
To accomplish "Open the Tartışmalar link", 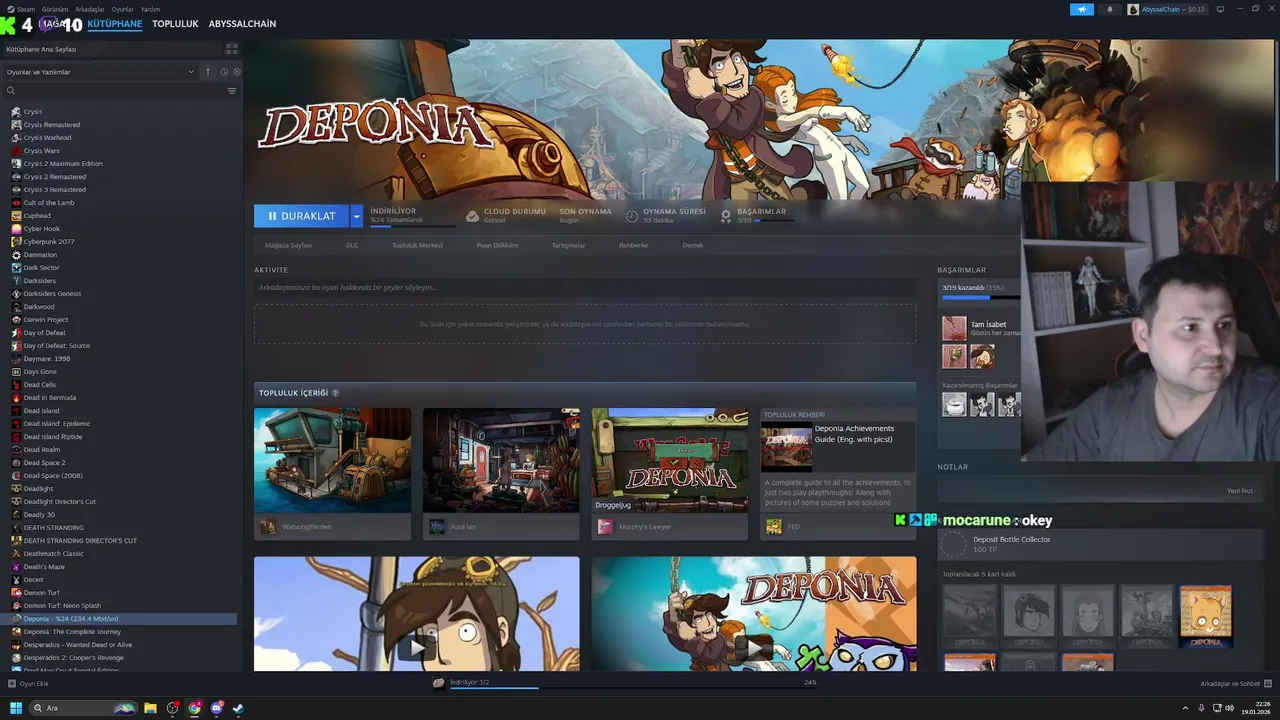I will click(x=568, y=245).
